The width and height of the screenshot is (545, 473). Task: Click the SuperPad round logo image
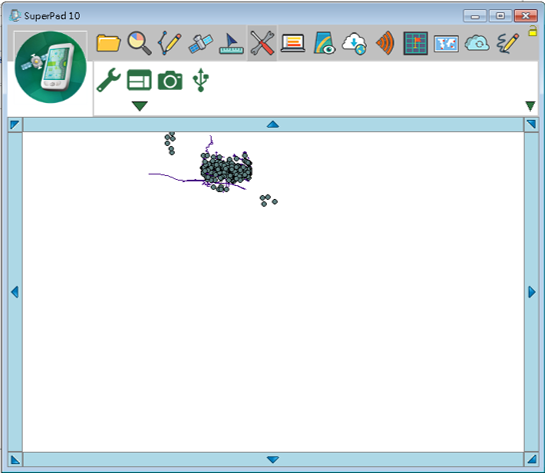click(x=50, y=67)
